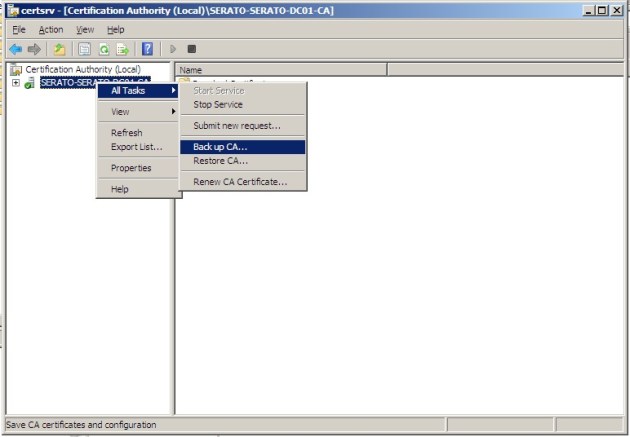Click the green Refresh toolbar icon
Screen dimensions: 630x437
point(103,48)
